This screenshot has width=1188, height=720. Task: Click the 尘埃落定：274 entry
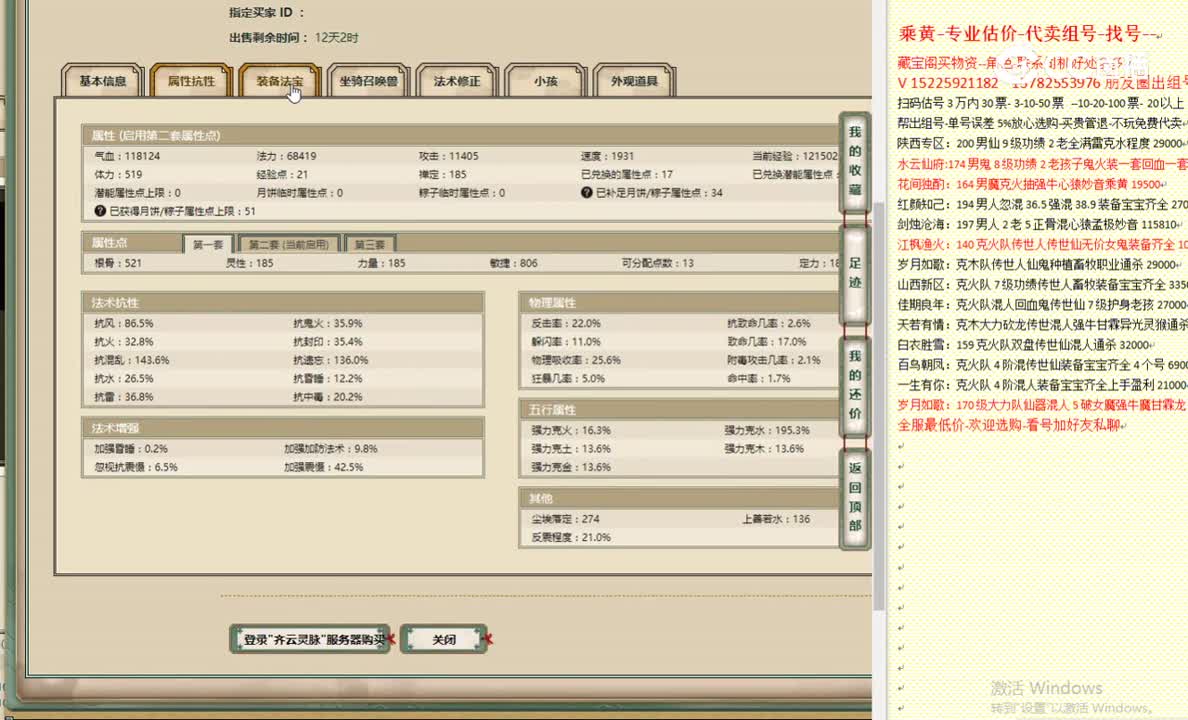click(x=565, y=519)
